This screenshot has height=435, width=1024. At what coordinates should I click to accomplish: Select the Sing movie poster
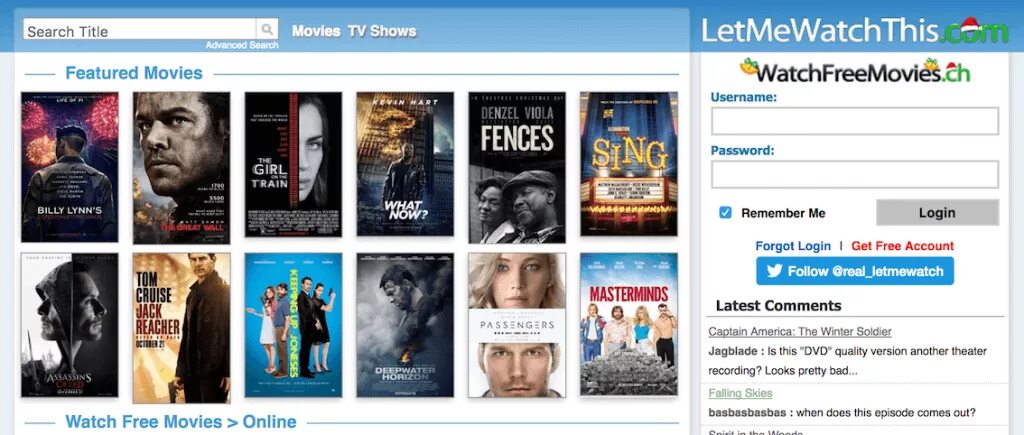pos(629,164)
